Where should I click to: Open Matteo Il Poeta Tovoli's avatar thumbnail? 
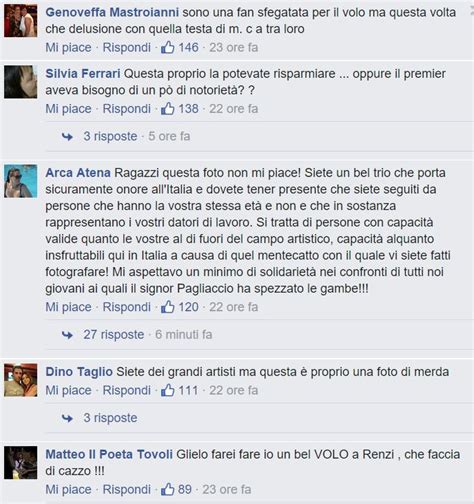click(21, 463)
